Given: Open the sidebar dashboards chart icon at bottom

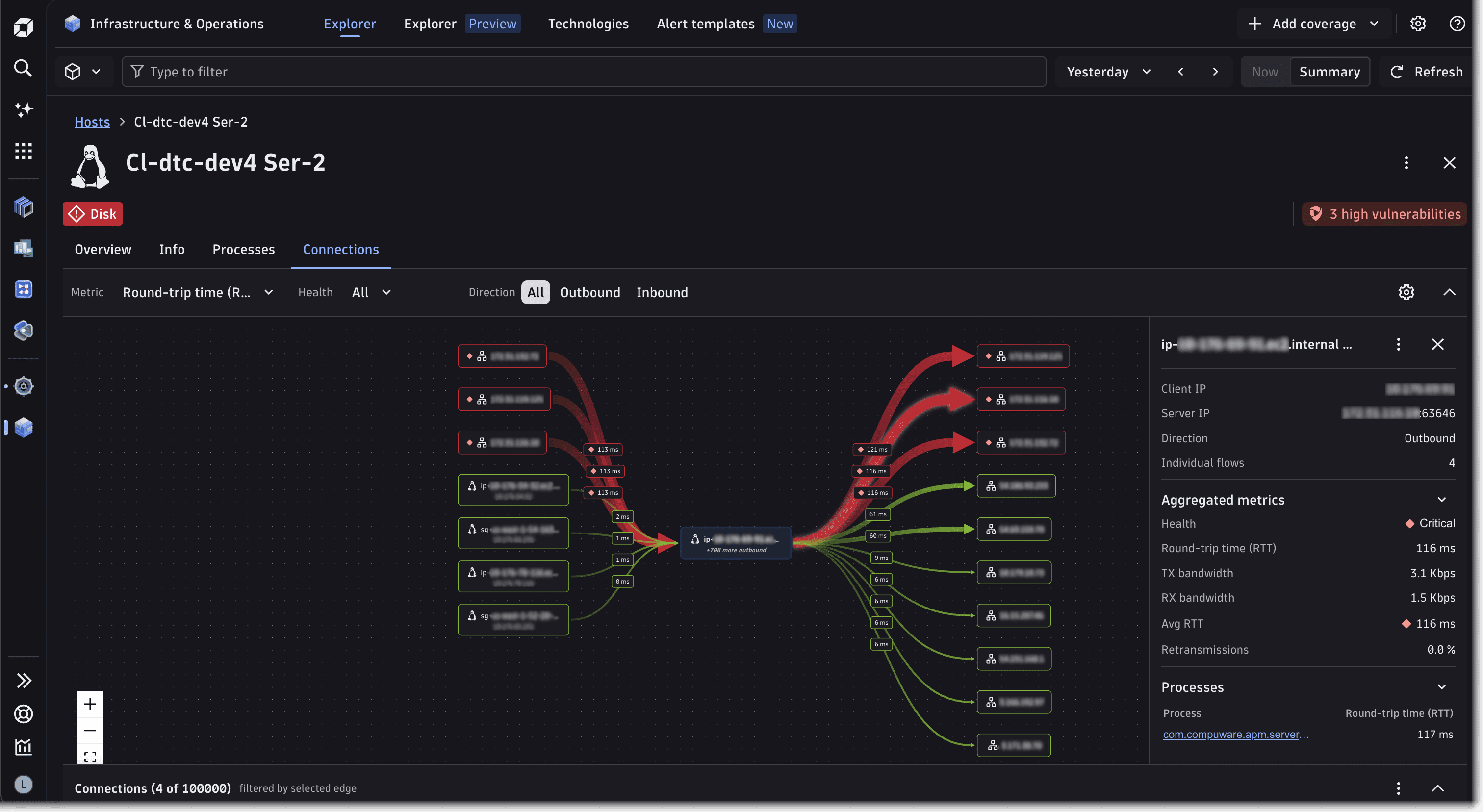Looking at the screenshot, I should point(23,748).
